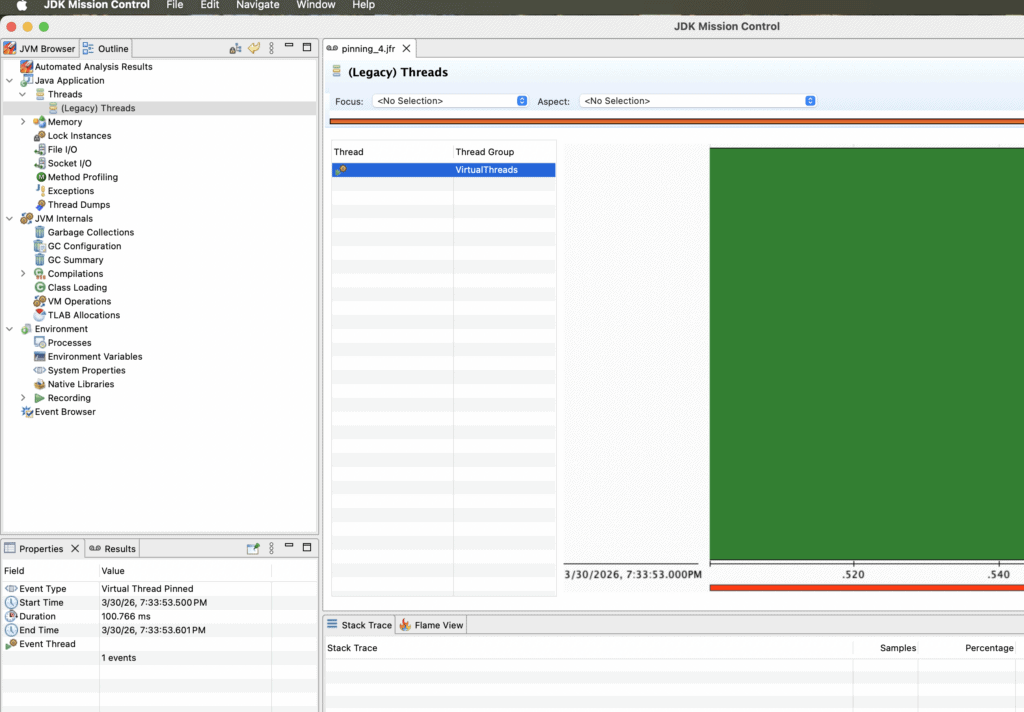Open Automated Analysis Results page
The height and width of the screenshot is (712, 1024).
[x=93, y=67]
